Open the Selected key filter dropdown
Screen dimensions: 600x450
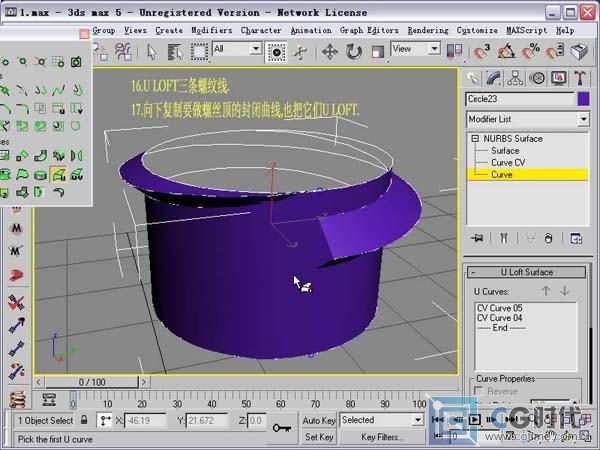tap(418, 420)
